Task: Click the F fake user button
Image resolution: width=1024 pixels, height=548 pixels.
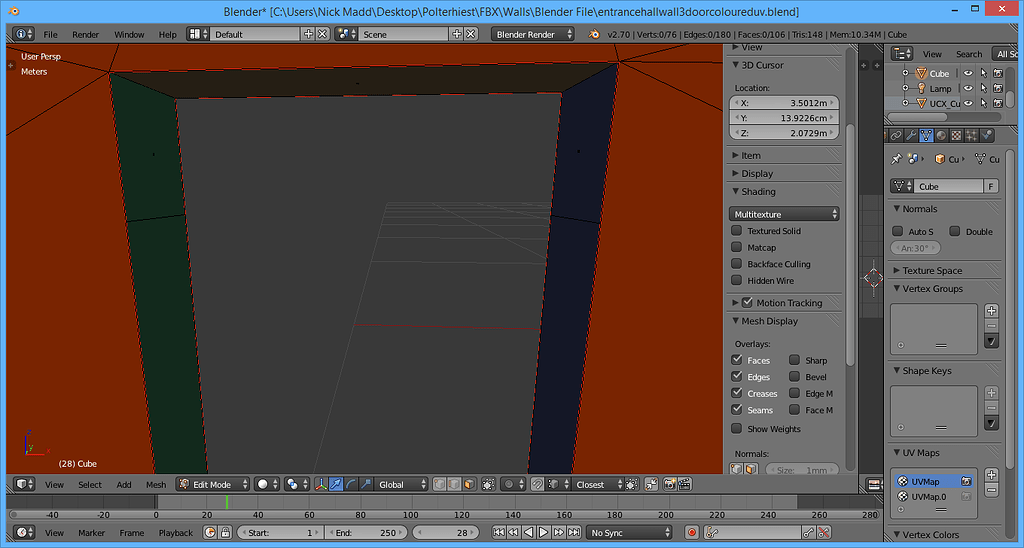Action: point(991,186)
